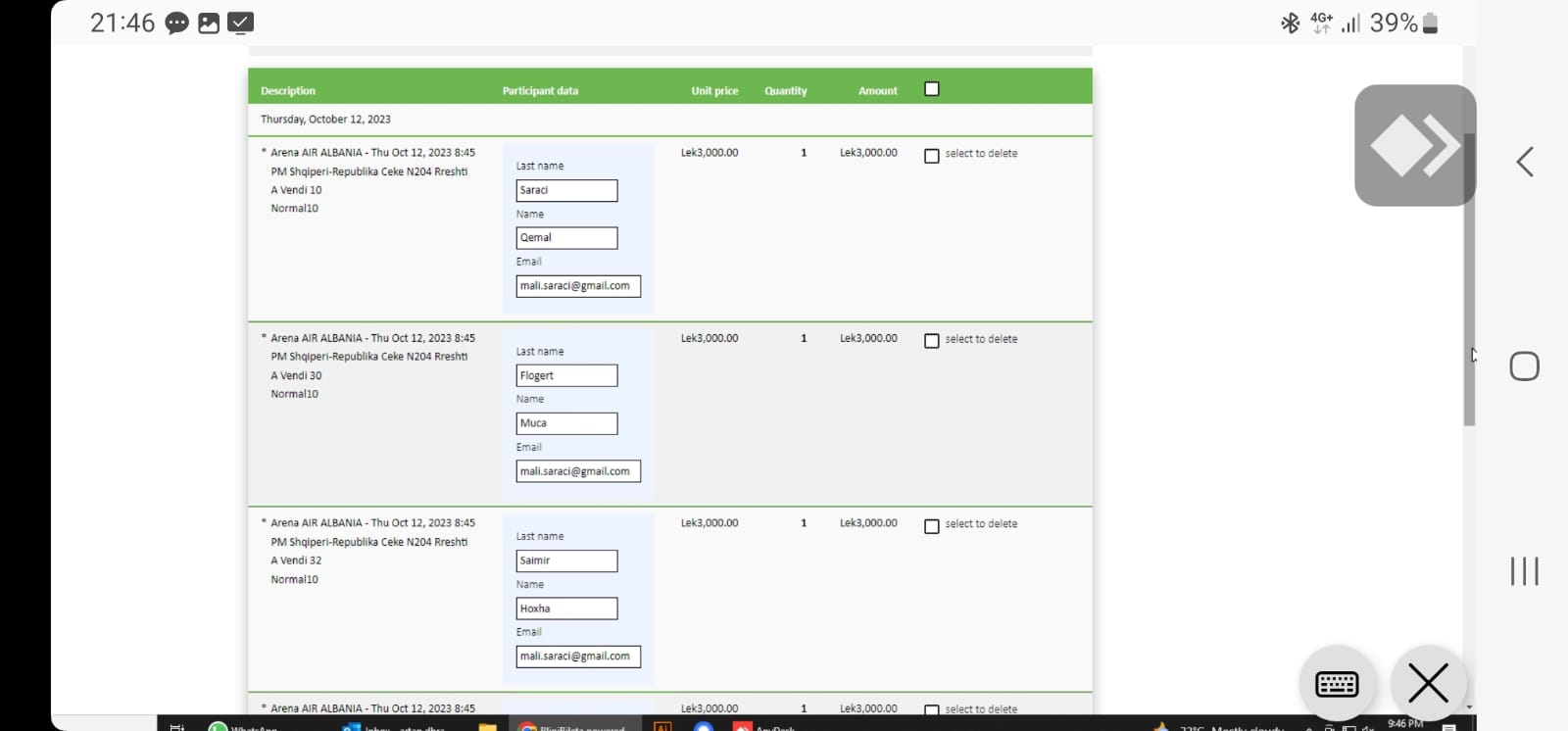Click the scrollbar down arrow
This screenshot has height=731, width=1568.
click(x=1469, y=707)
